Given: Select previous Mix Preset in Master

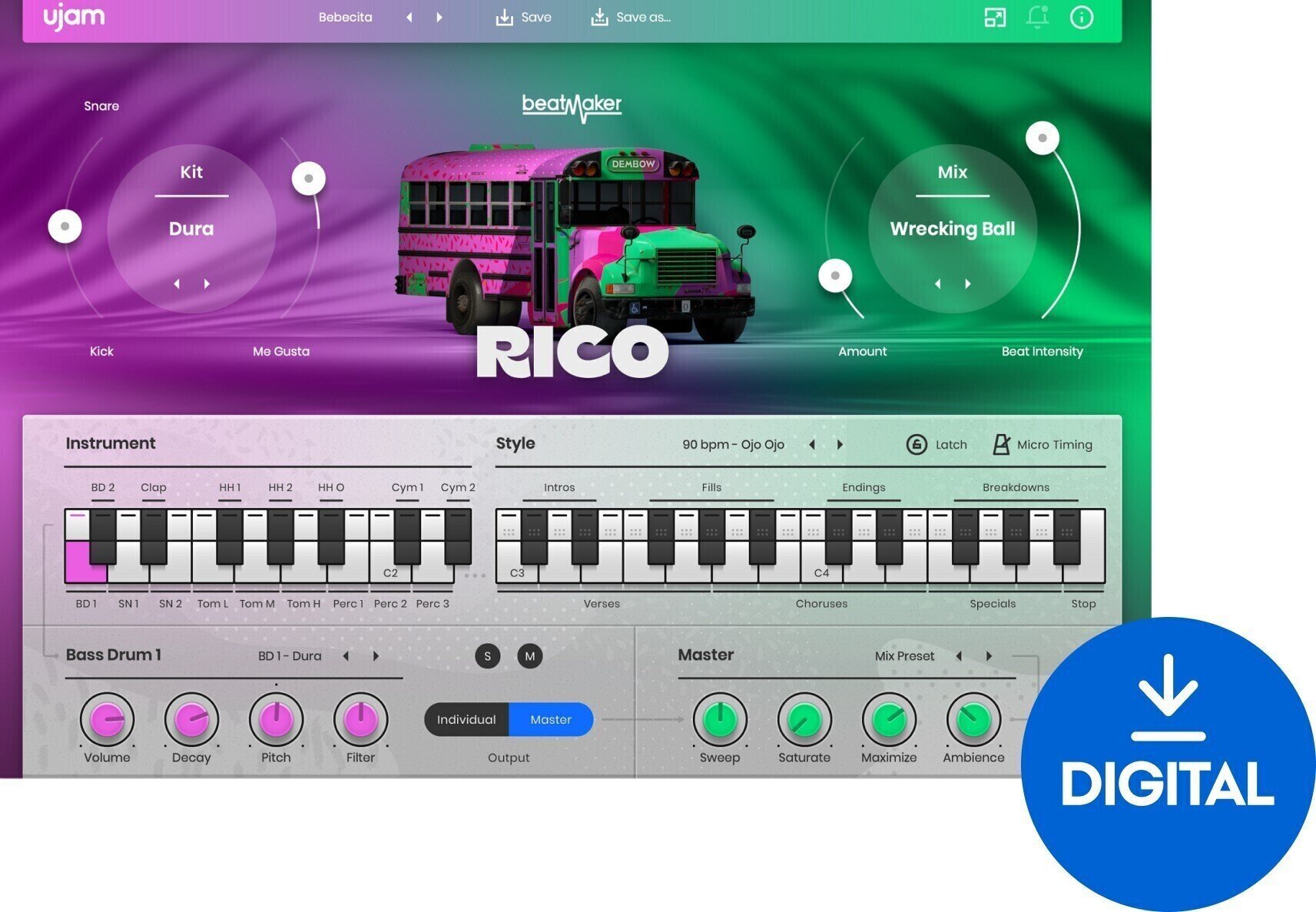Looking at the screenshot, I should (x=959, y=655).
